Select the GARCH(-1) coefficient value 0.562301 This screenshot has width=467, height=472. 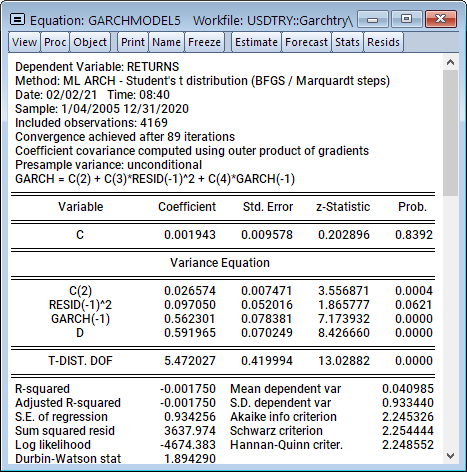(x=189, y=319)
